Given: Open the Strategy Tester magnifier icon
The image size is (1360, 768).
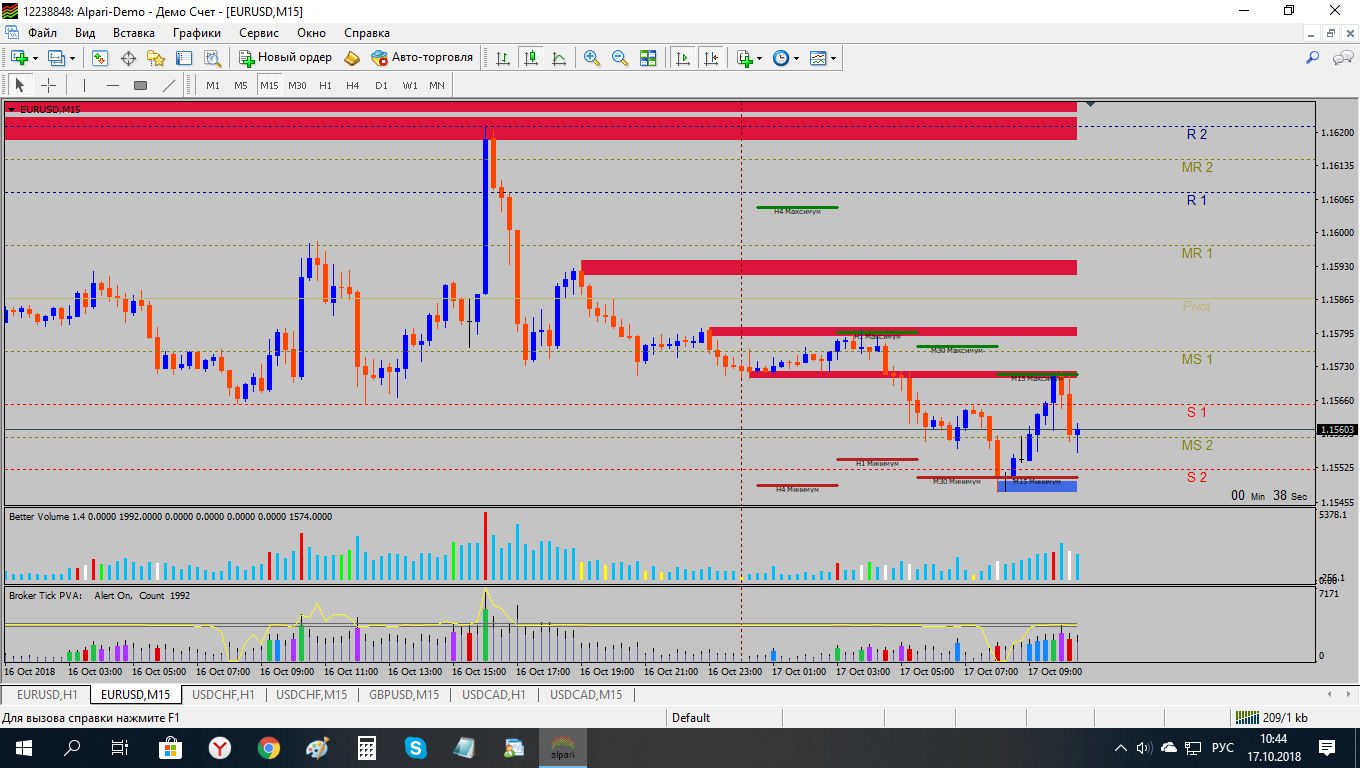Looking at the screenshot, I should (x=212, y=58).
